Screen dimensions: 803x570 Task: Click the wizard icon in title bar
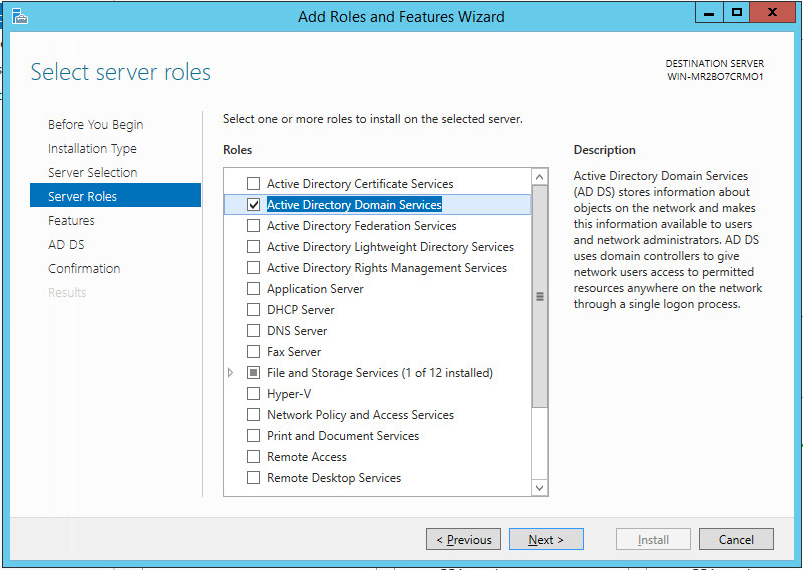(x=19, y=15)
